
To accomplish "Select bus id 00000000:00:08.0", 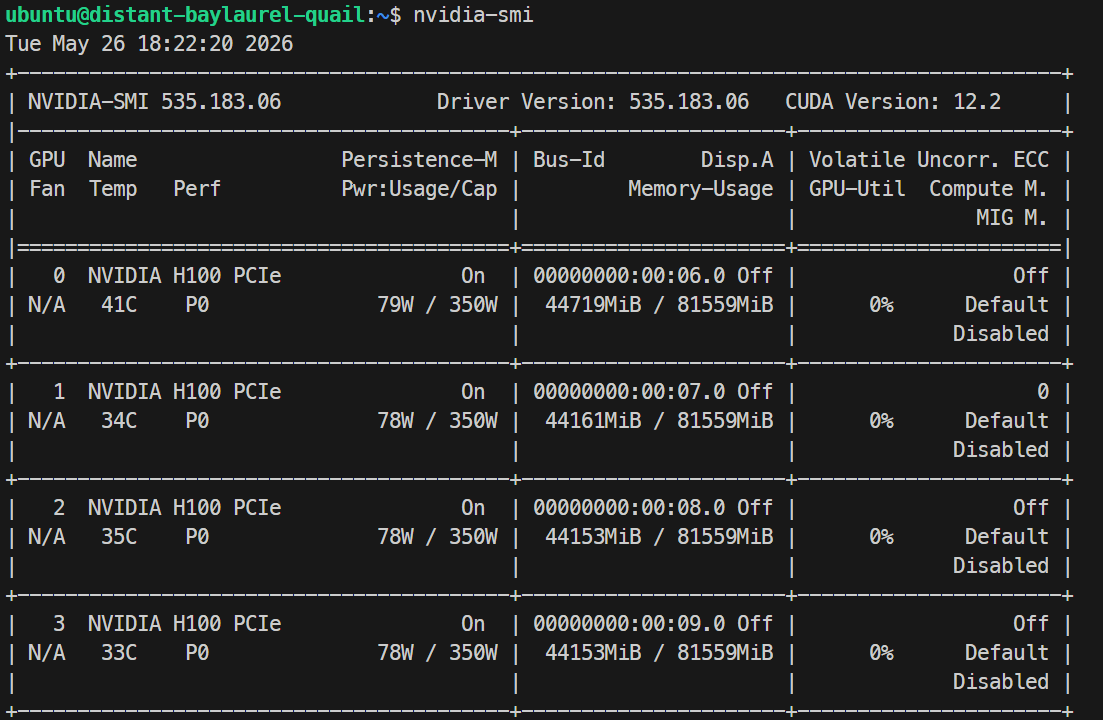I will pyautogui.click(x=629, y=508).
